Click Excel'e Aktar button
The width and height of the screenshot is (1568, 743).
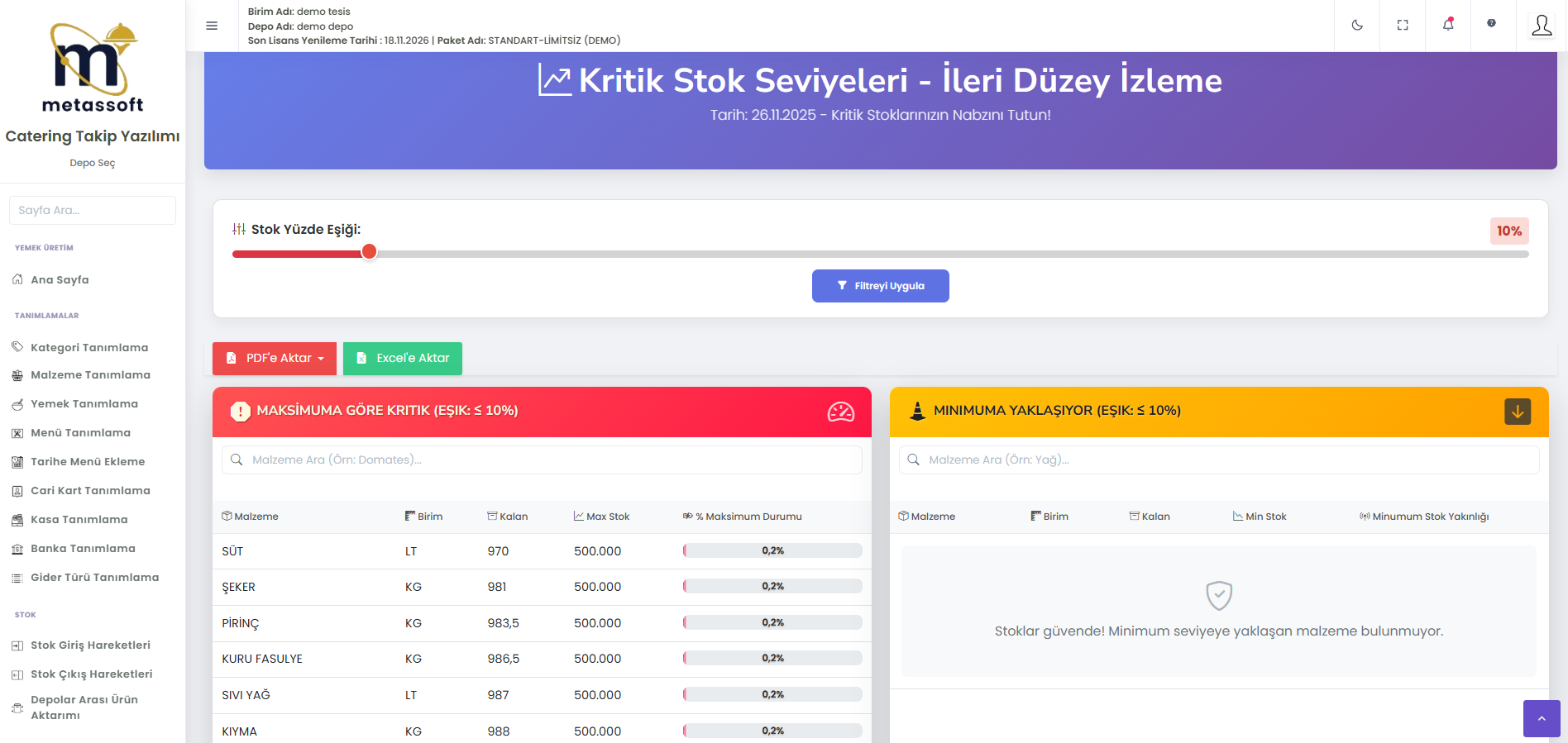[x=403, y=359]
